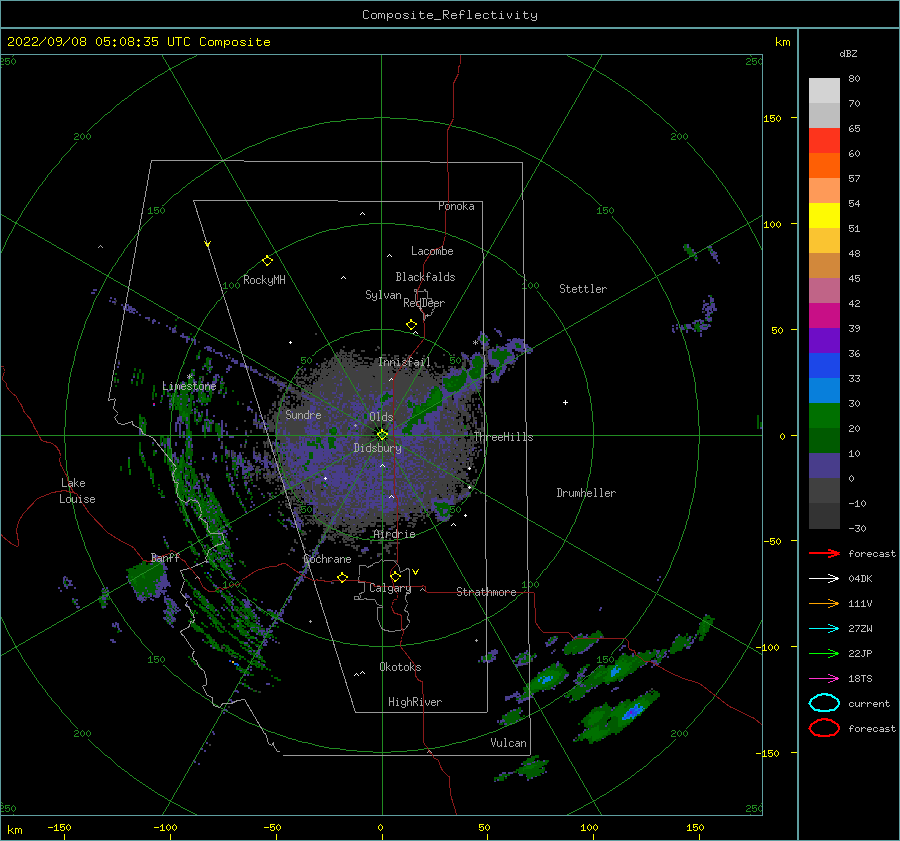Click the blue storm cell core southeast of Vulcan

click(632, 712)
